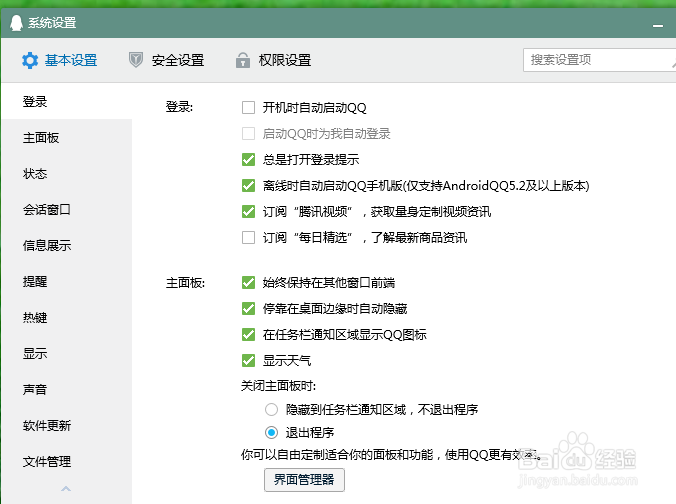Select 文件管理 in the sidebar

67,462
